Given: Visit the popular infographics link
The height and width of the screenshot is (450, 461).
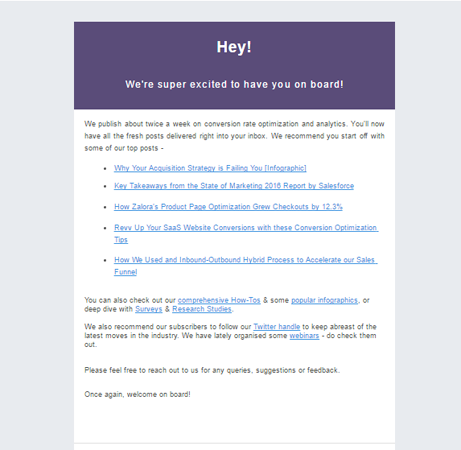Looking at the screenshot, I should (324, 300).
